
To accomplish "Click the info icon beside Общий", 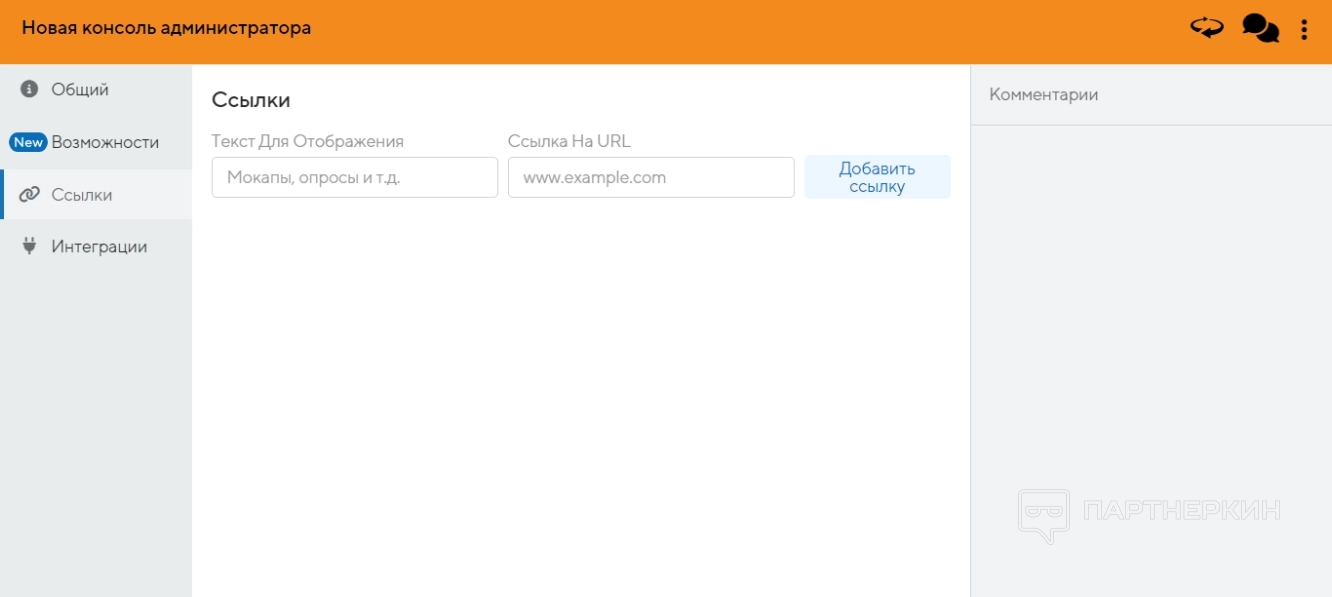I will click(x=29, y=89).
